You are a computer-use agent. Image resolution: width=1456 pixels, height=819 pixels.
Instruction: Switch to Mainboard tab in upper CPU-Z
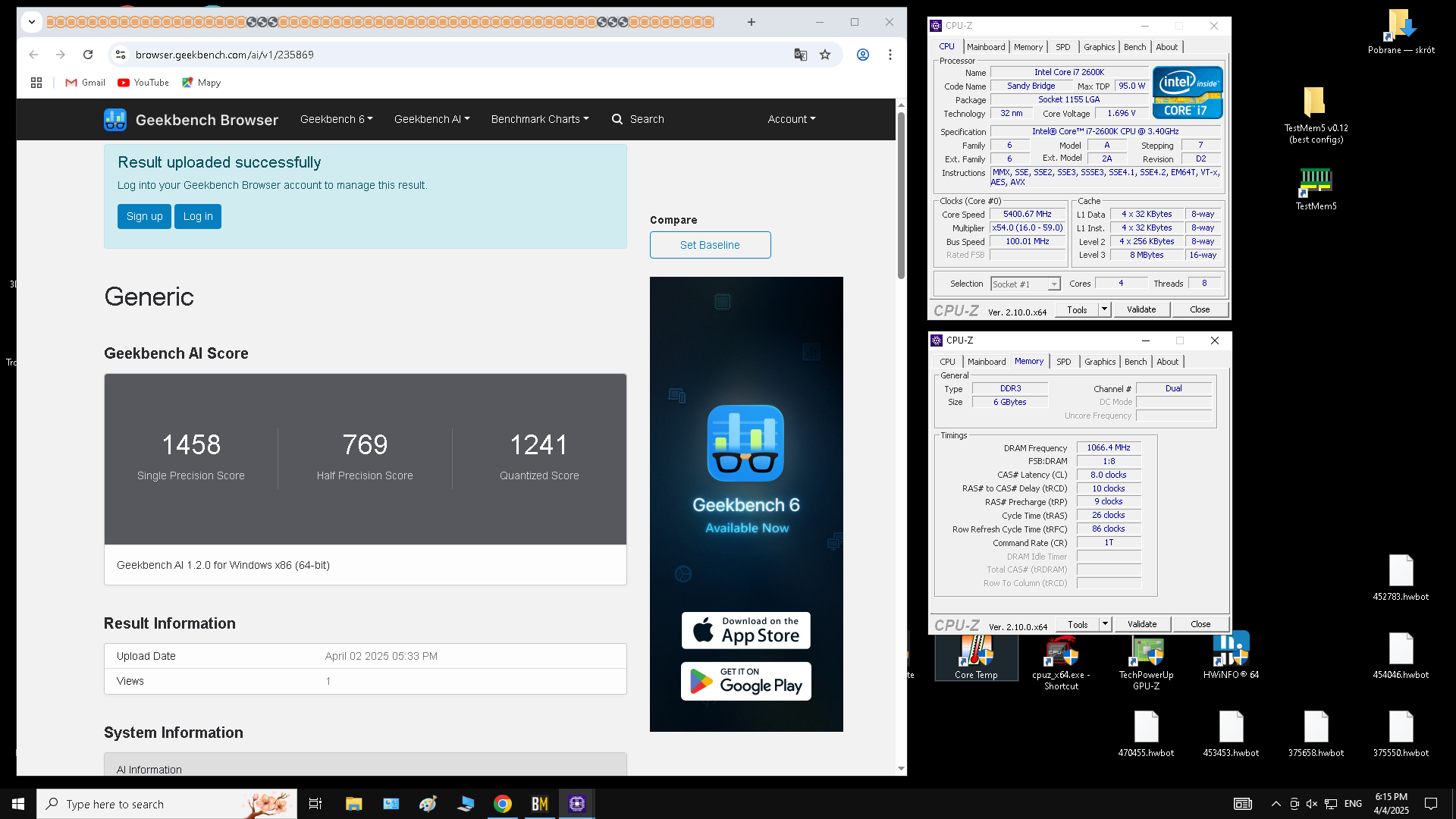point(986,47)
